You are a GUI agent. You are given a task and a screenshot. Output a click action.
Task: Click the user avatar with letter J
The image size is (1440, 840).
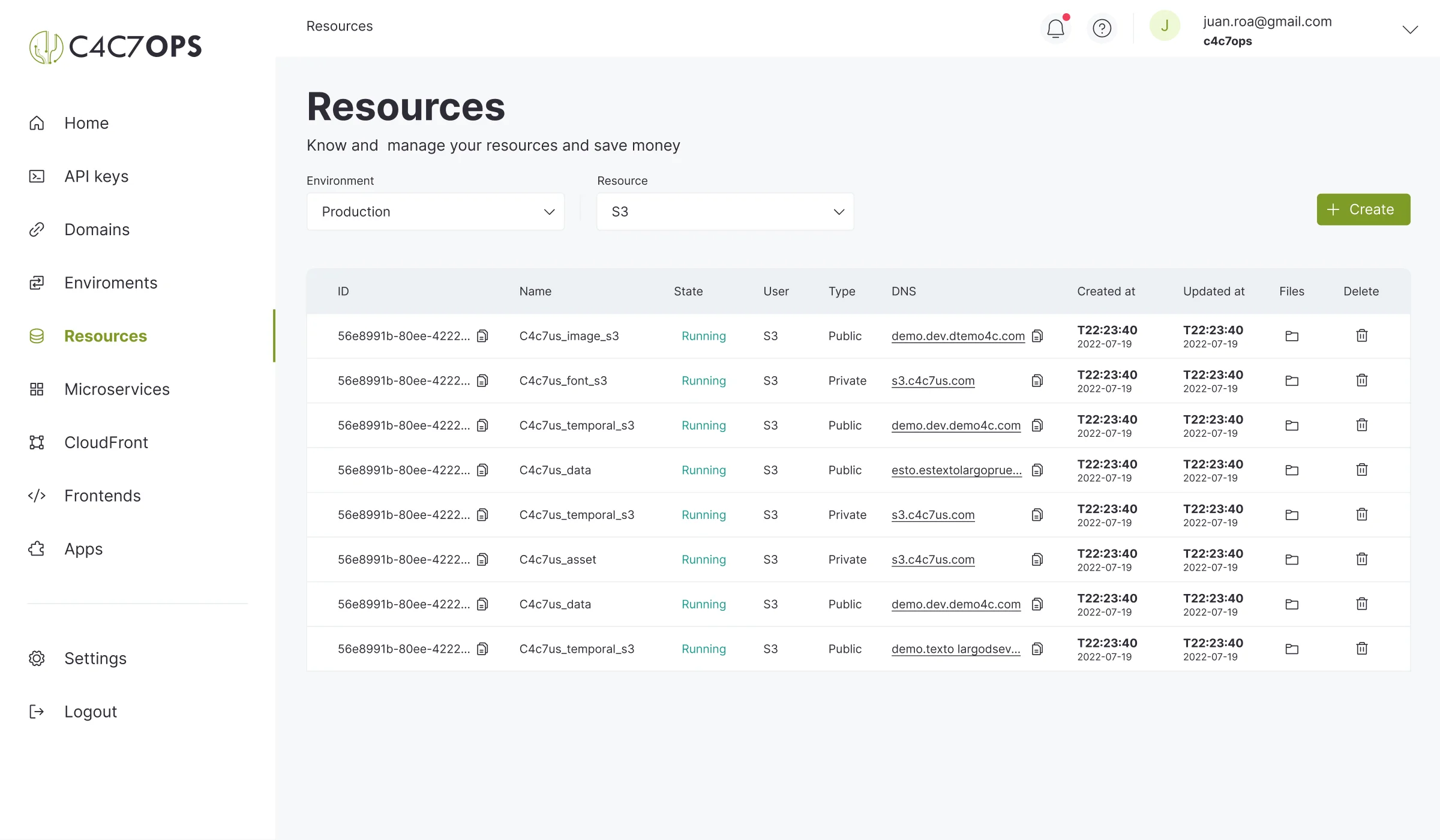(x=1165, y=26)
